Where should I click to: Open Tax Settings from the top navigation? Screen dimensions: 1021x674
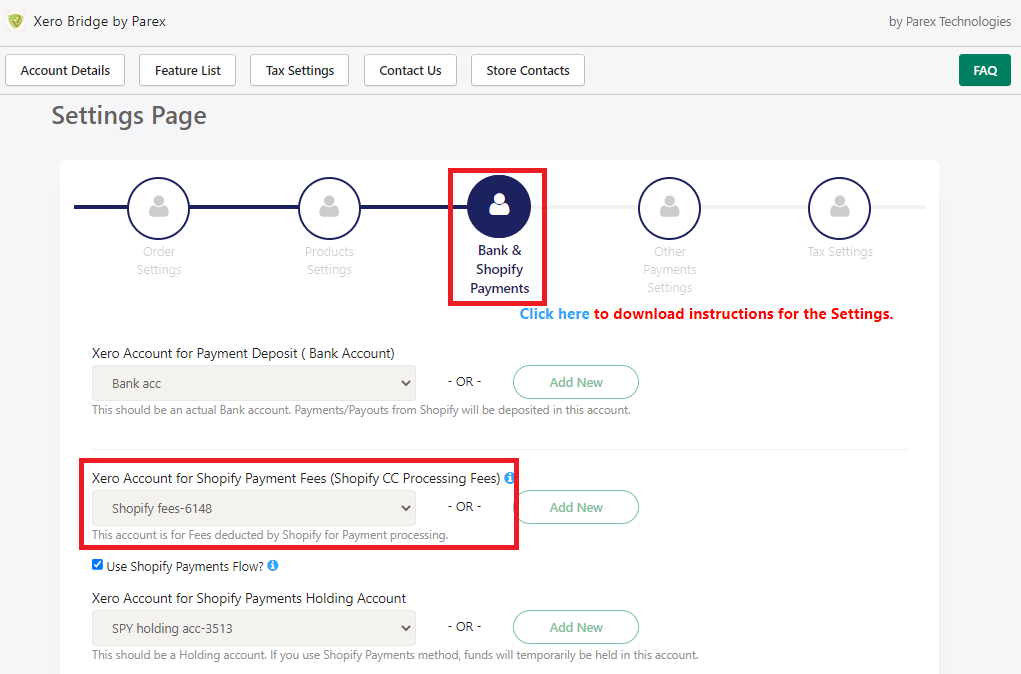point(300,70)
